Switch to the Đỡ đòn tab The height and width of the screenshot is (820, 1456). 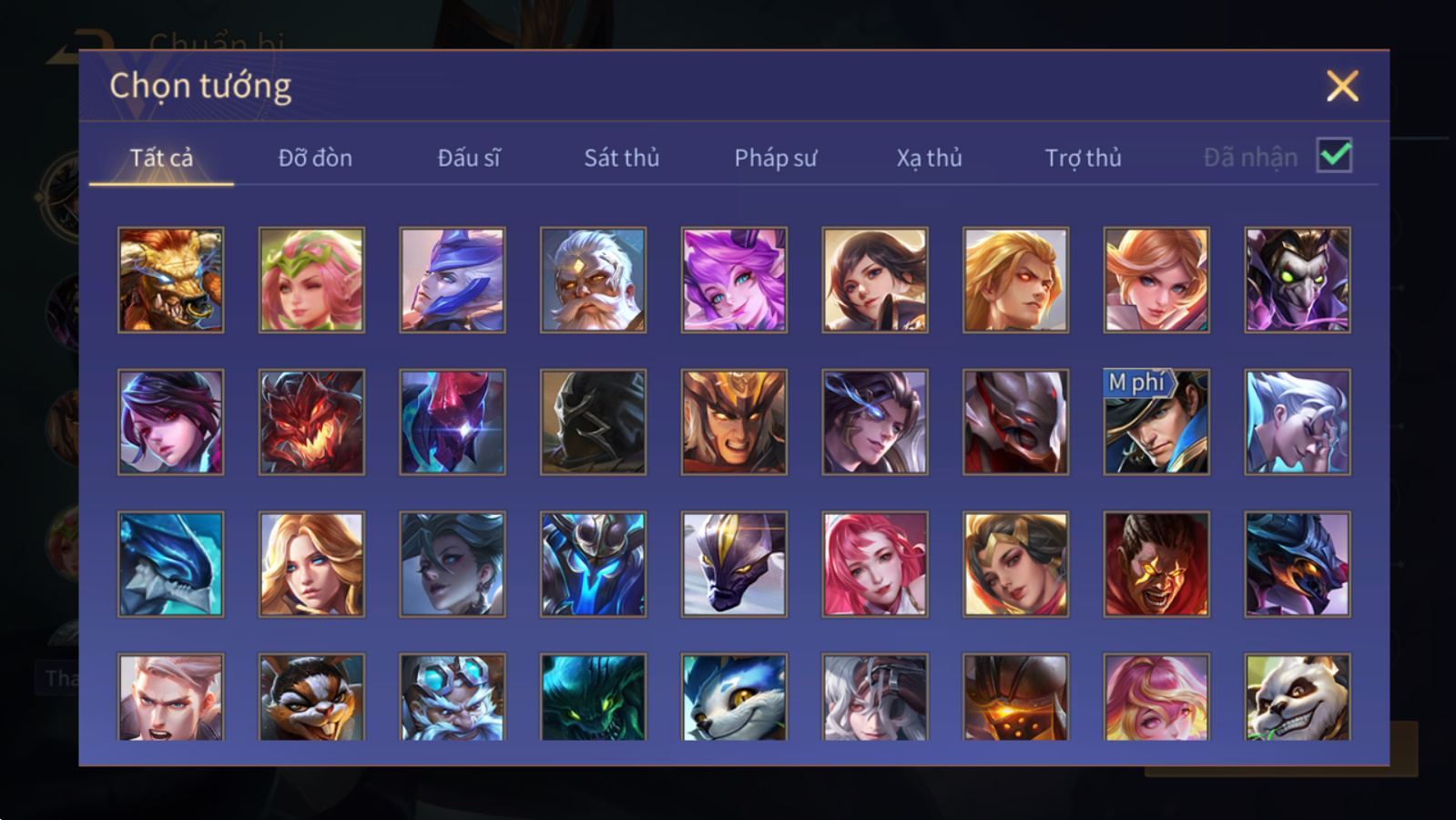pos(315,158)
